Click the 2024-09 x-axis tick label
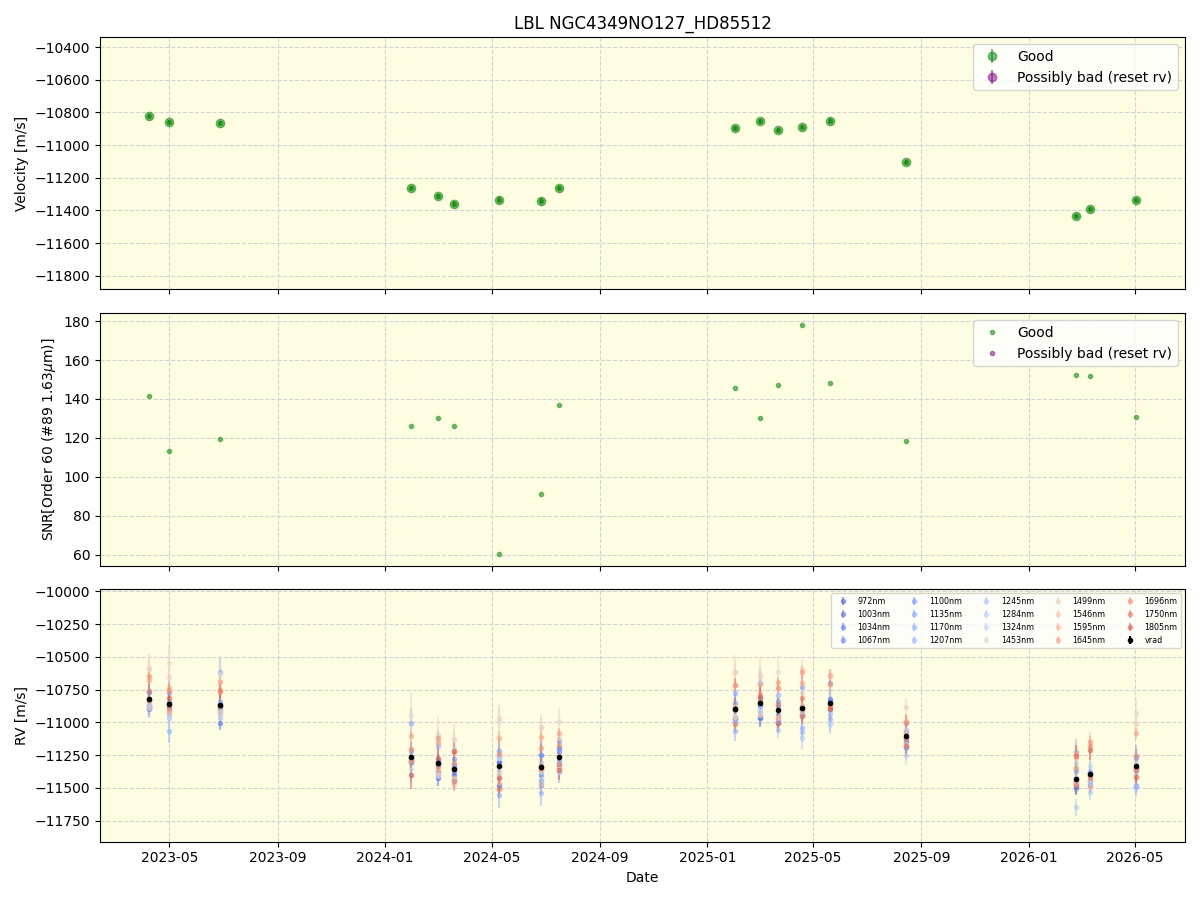 (x=600, y=857)
